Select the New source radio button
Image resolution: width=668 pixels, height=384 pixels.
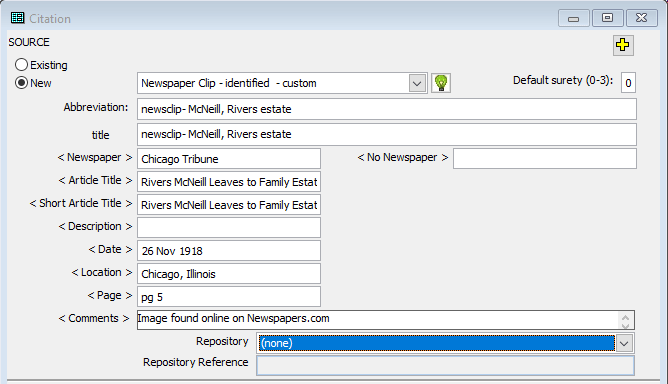point(21,83)
